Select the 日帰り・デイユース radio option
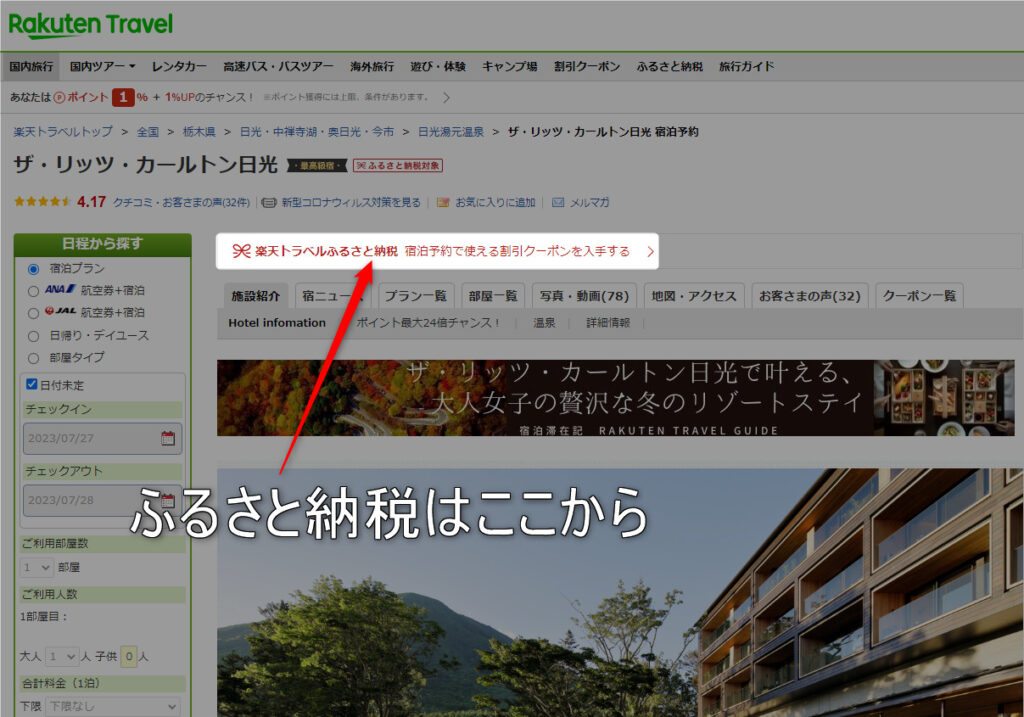The image size is (1024, 717). point(34,336)
